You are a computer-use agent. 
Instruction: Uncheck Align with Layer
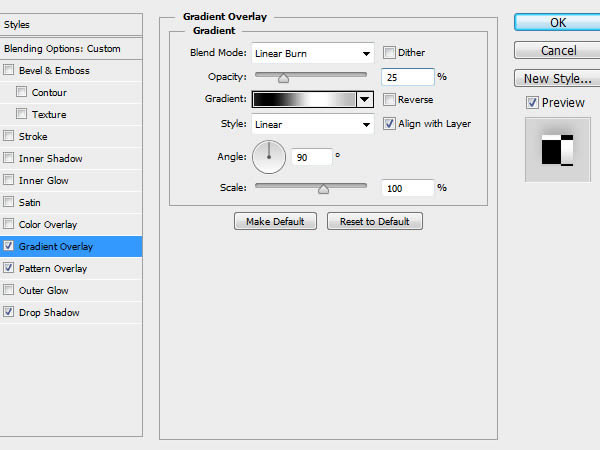point(389,124)
